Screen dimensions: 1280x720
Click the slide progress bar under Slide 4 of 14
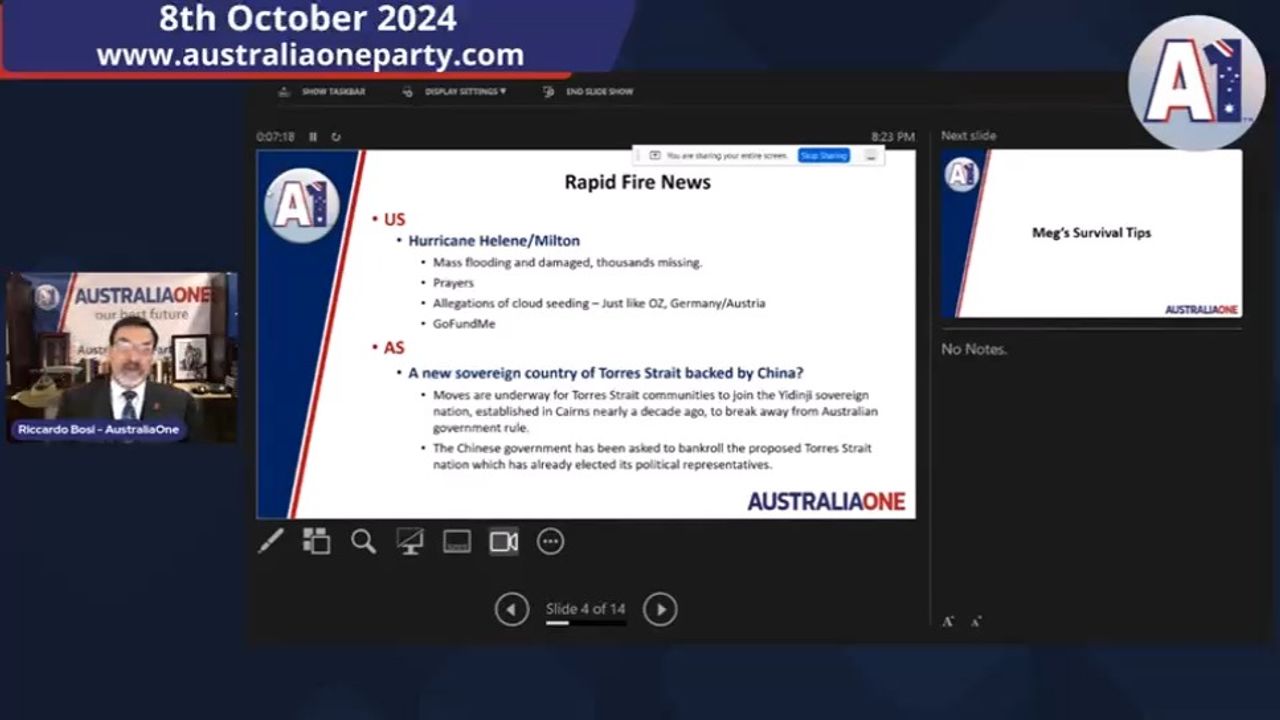[x=585, y=623]
